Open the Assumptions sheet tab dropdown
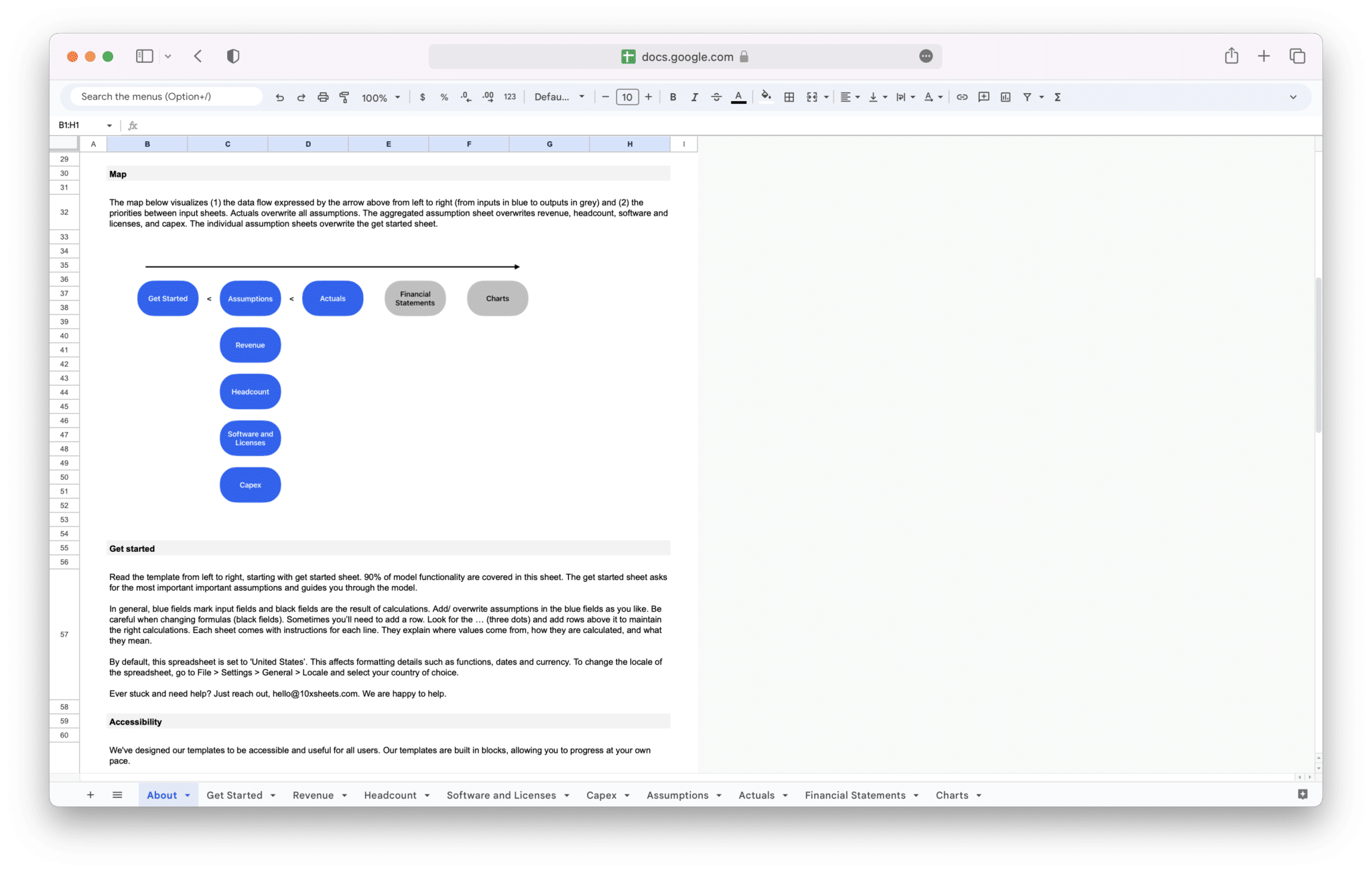This screenshot has width=1372, height=872. [720, 795]
